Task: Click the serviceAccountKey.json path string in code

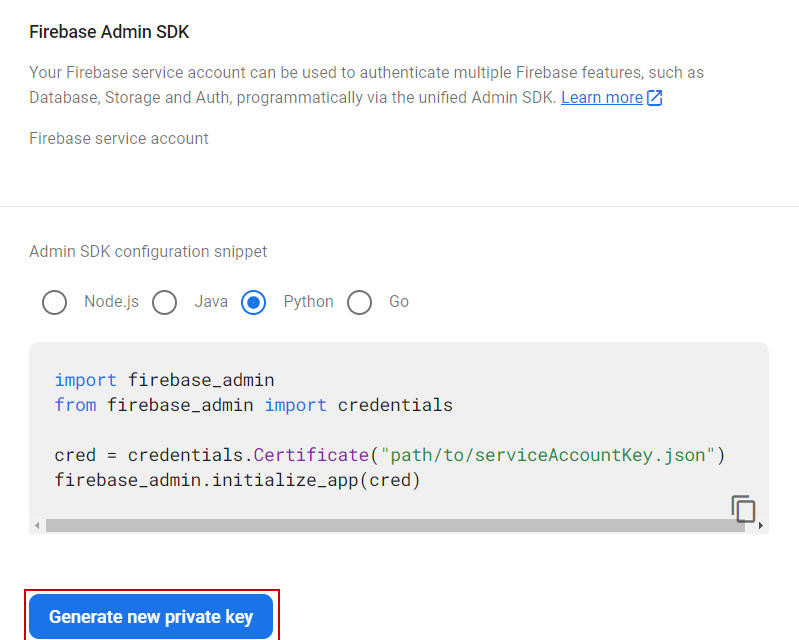Action: pos(547,456)
